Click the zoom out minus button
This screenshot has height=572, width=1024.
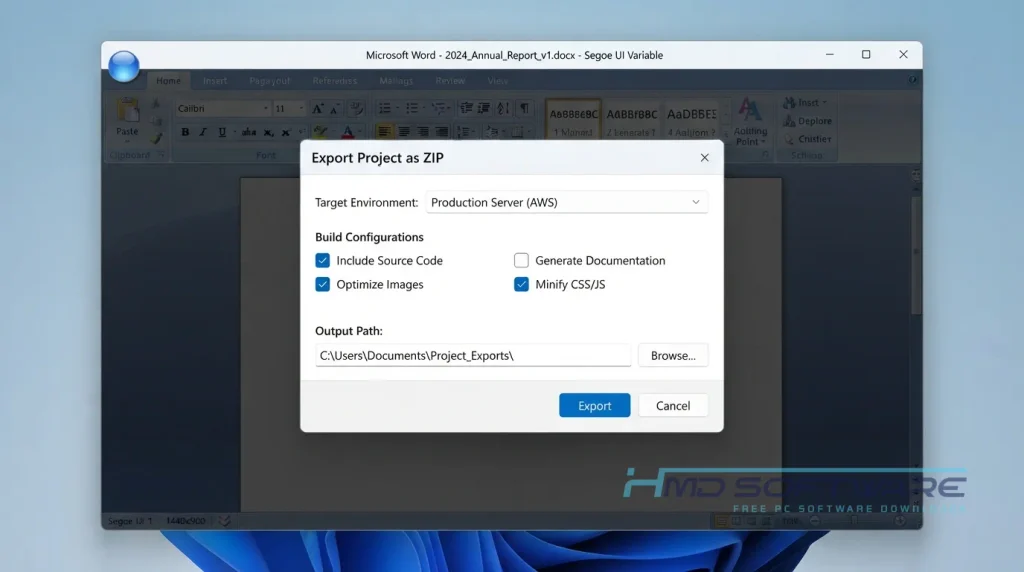point(814,520)
